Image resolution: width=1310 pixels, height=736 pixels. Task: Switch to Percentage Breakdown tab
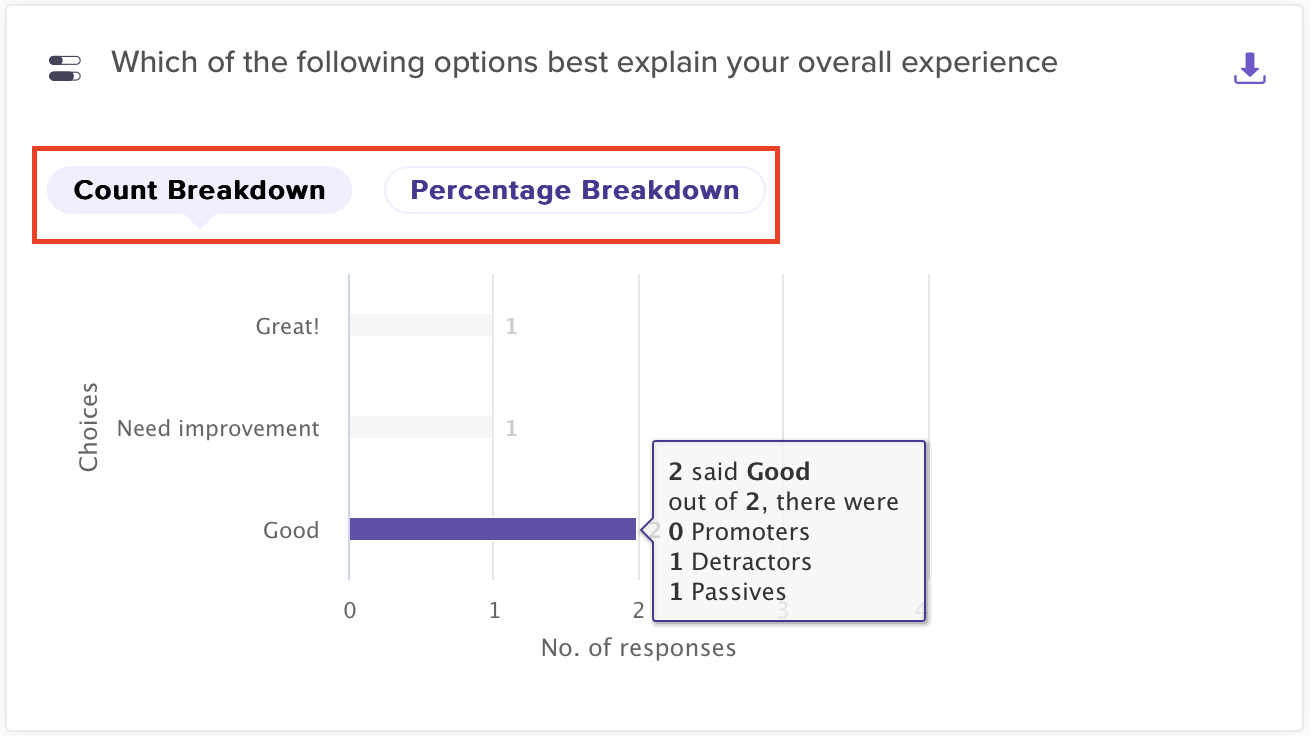click(x=575, y=190)
